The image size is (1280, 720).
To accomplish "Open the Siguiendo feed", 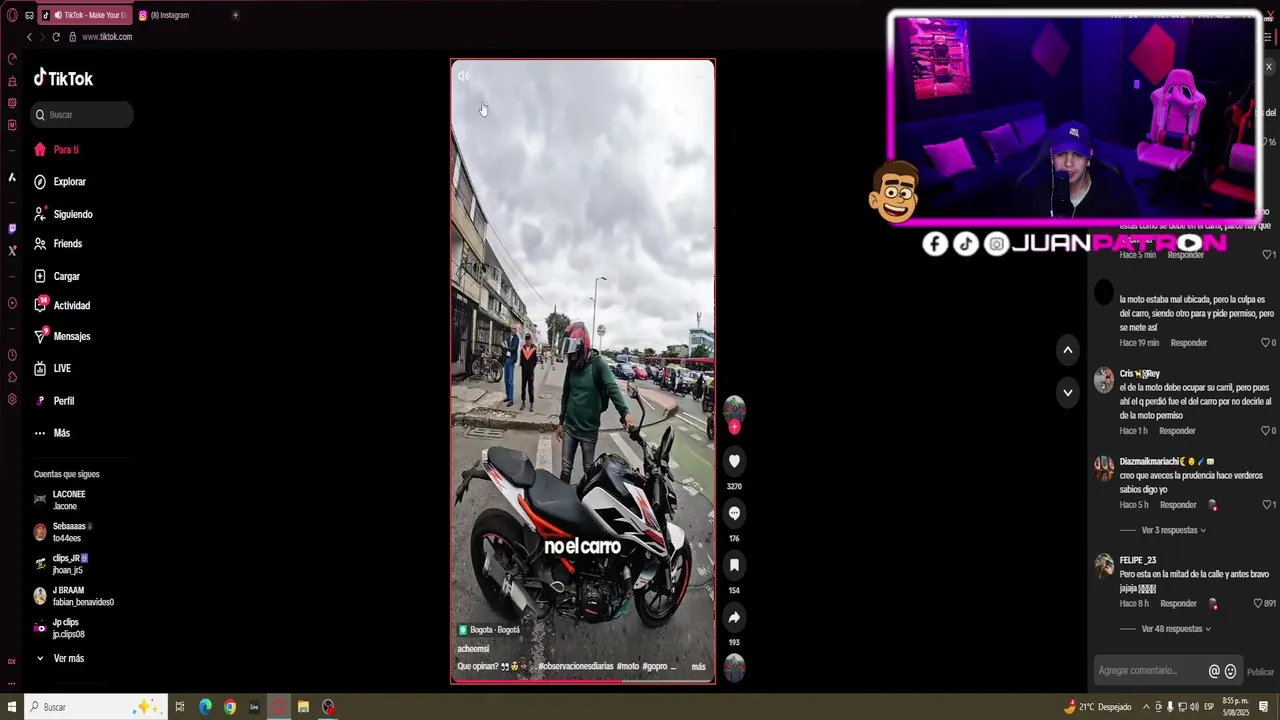I will click(63, 214).
